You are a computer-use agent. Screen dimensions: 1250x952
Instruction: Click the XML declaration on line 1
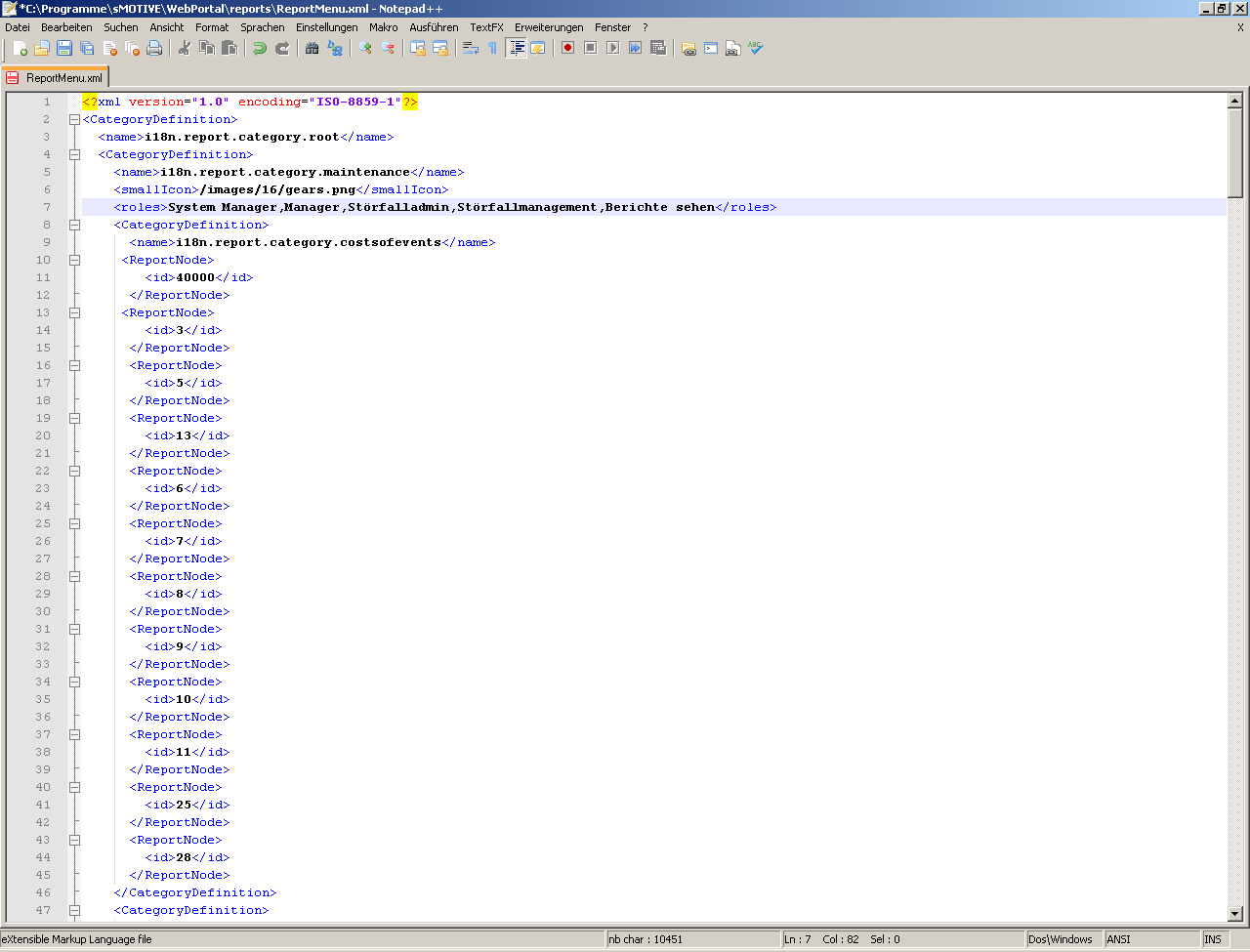250,102
